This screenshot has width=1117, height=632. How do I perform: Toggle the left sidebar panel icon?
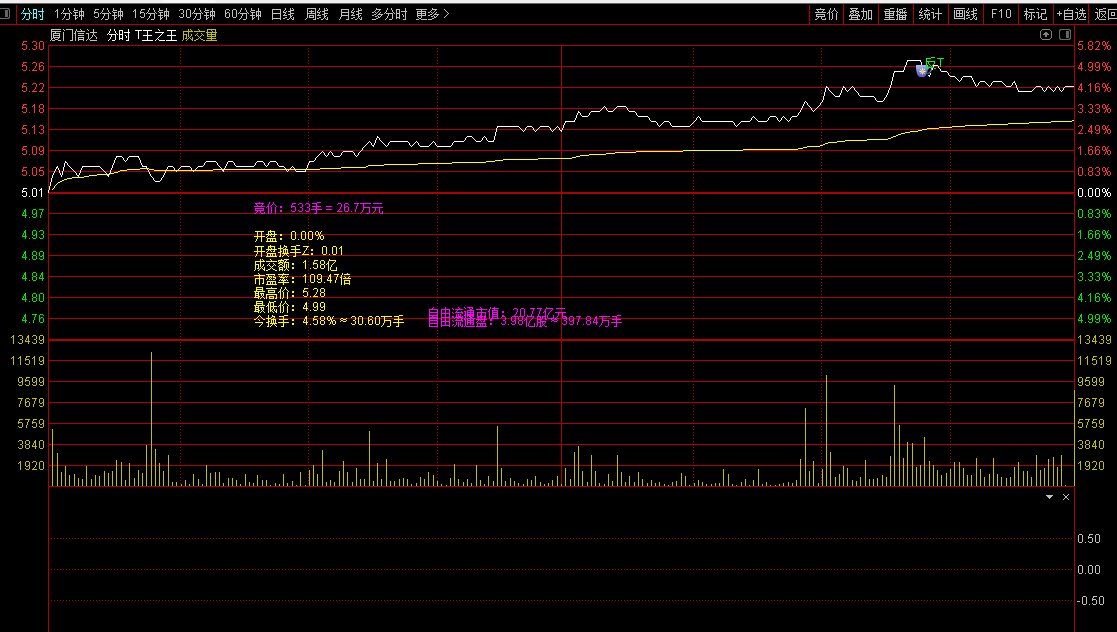pos(5,14)
